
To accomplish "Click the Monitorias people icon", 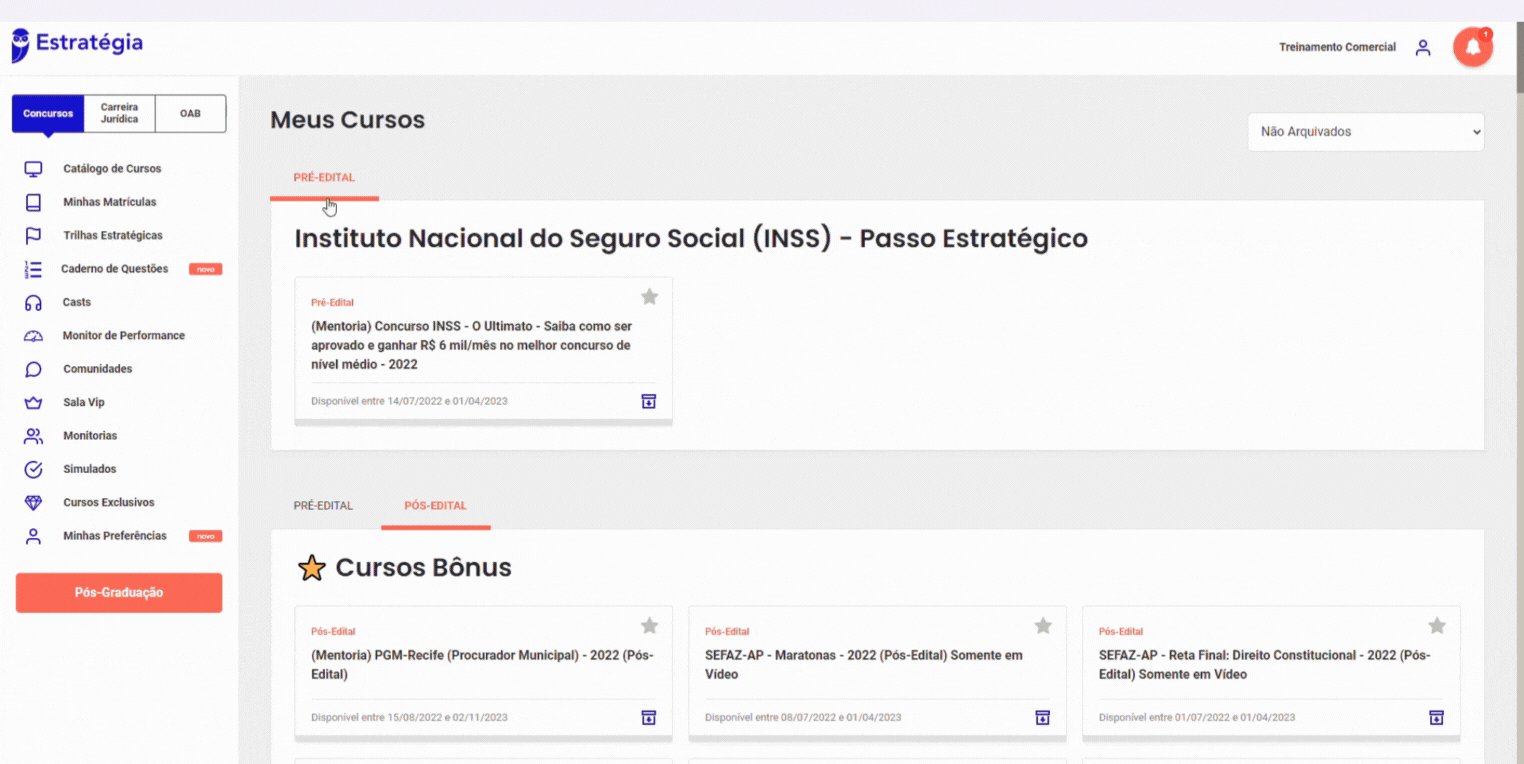I will point(33,436).
